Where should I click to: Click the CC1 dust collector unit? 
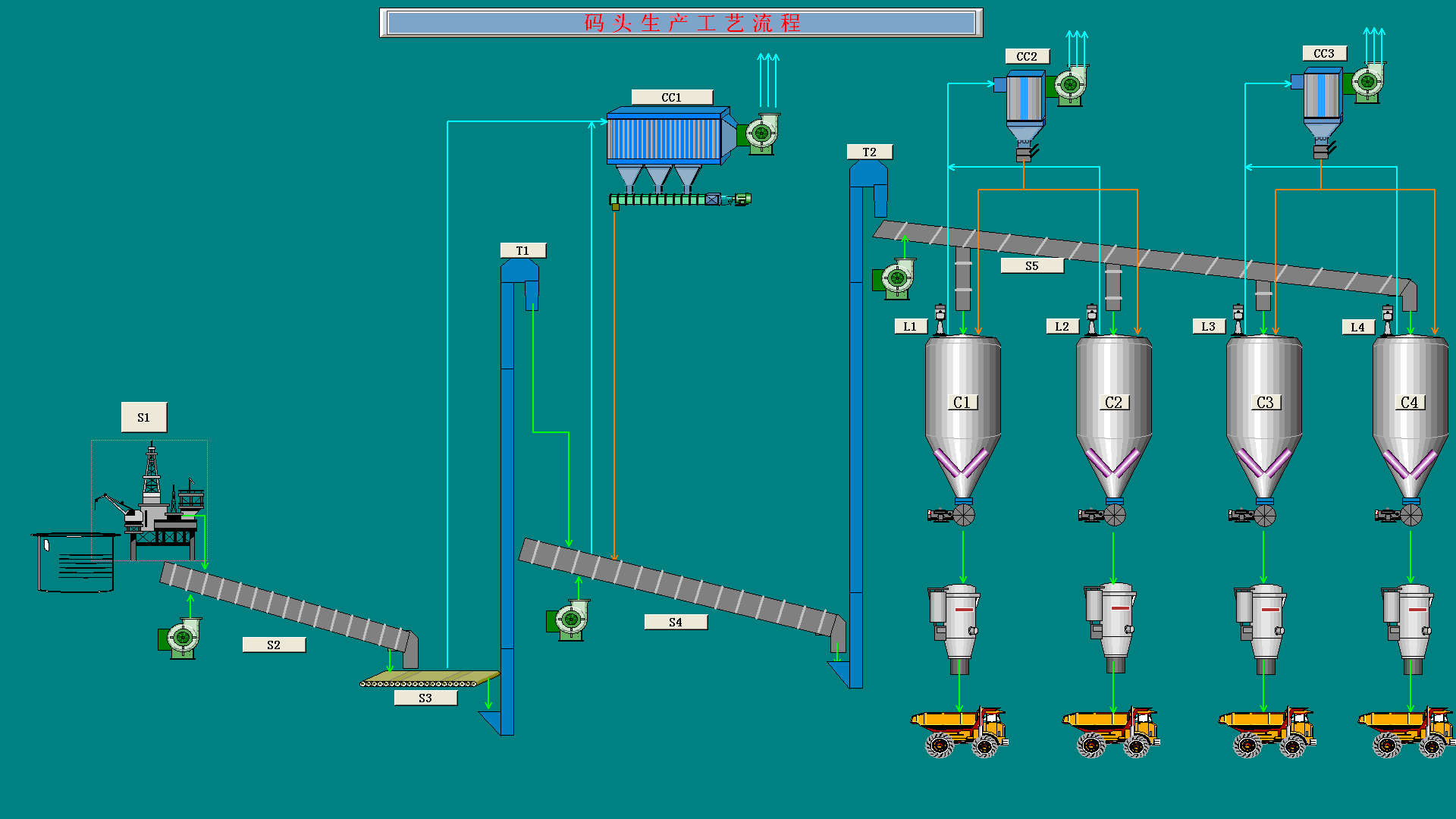click(x=664, y=138)
